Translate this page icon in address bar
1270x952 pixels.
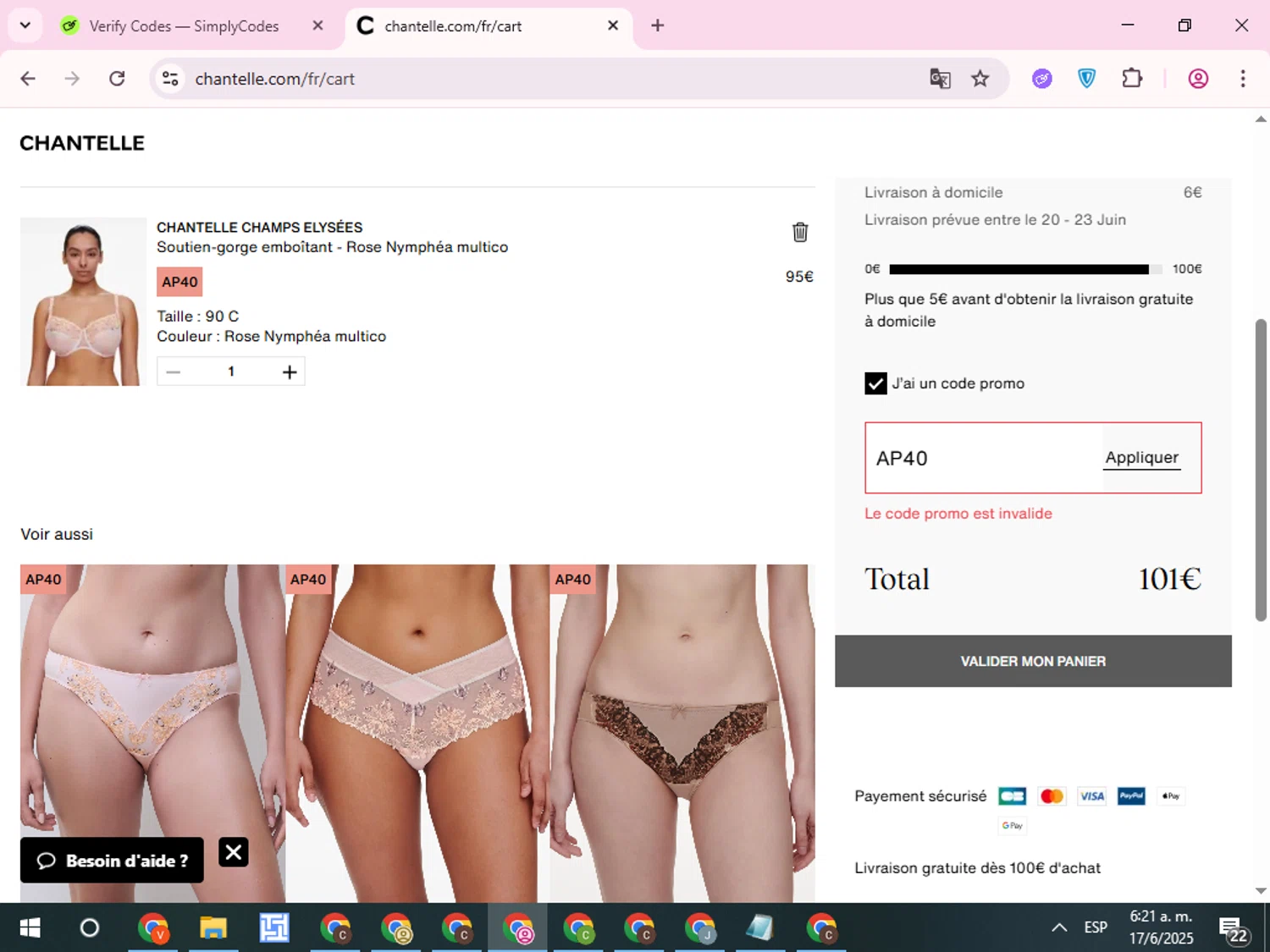click(x=940, y=79)
